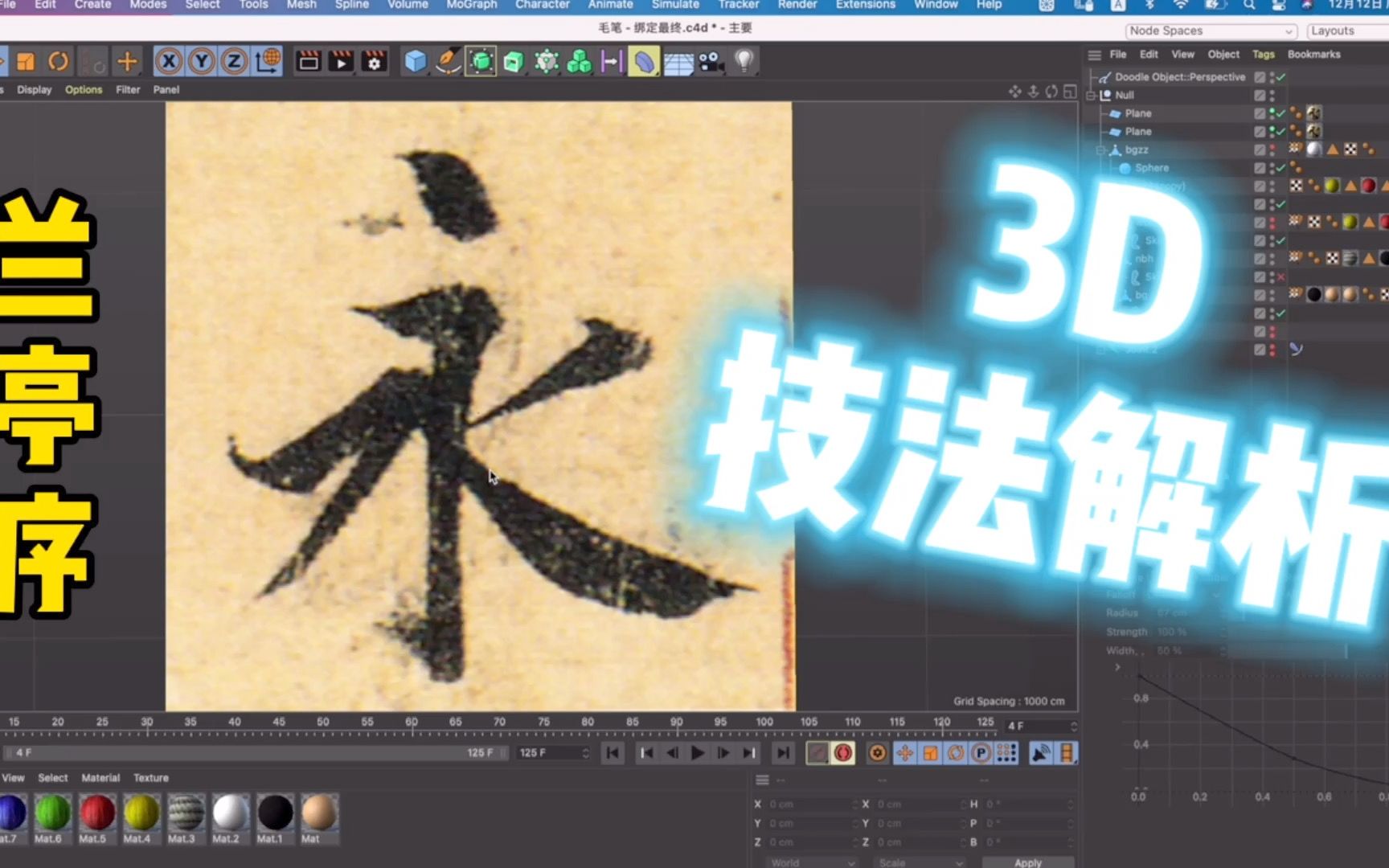Open the Scale mode dropdown
The width and height of the screenshot is (1389, 868).
pyautogui.click(x=920, y=862)
